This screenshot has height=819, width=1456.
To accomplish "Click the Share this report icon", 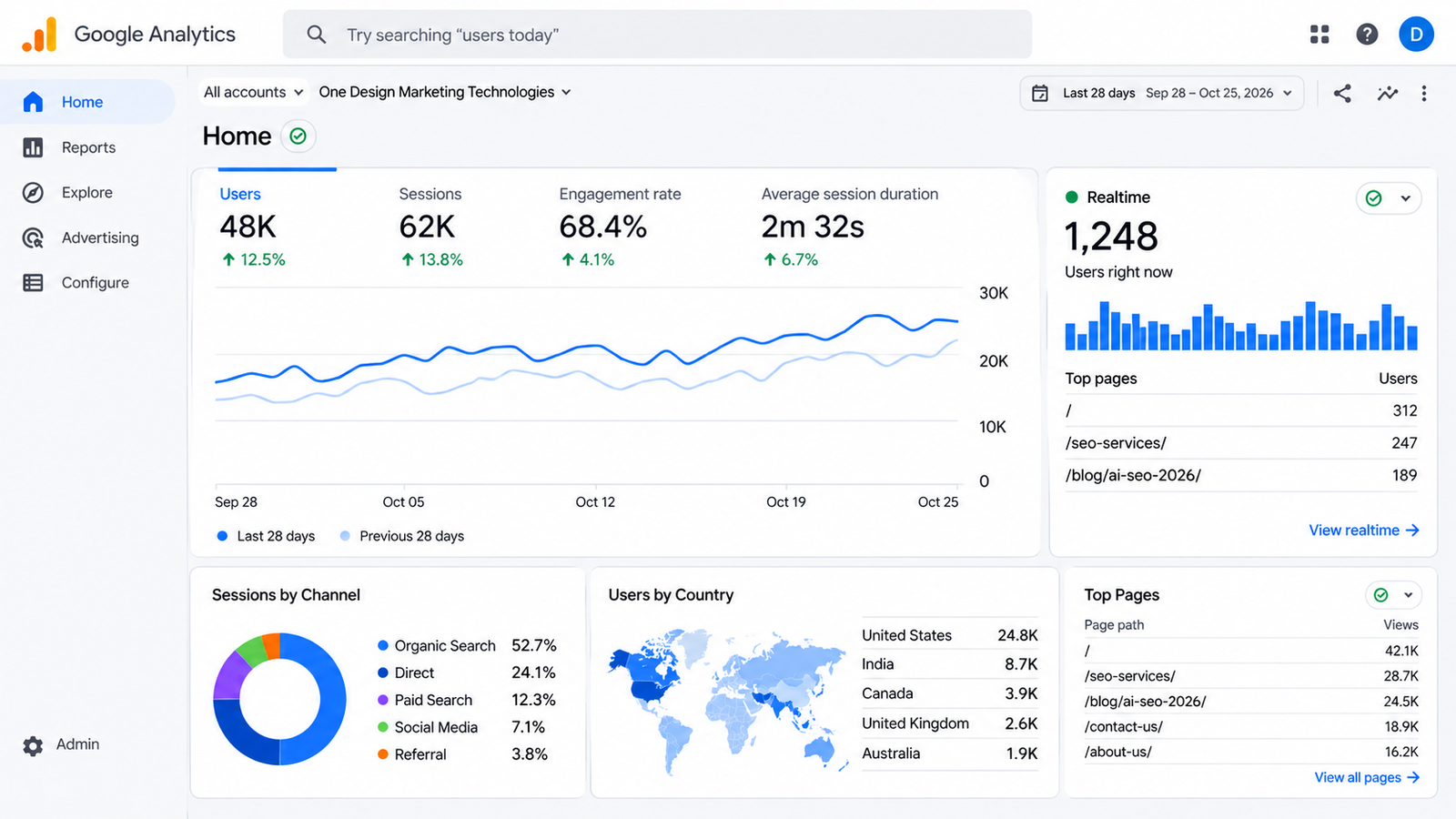I will click(x=1342, y=93).
